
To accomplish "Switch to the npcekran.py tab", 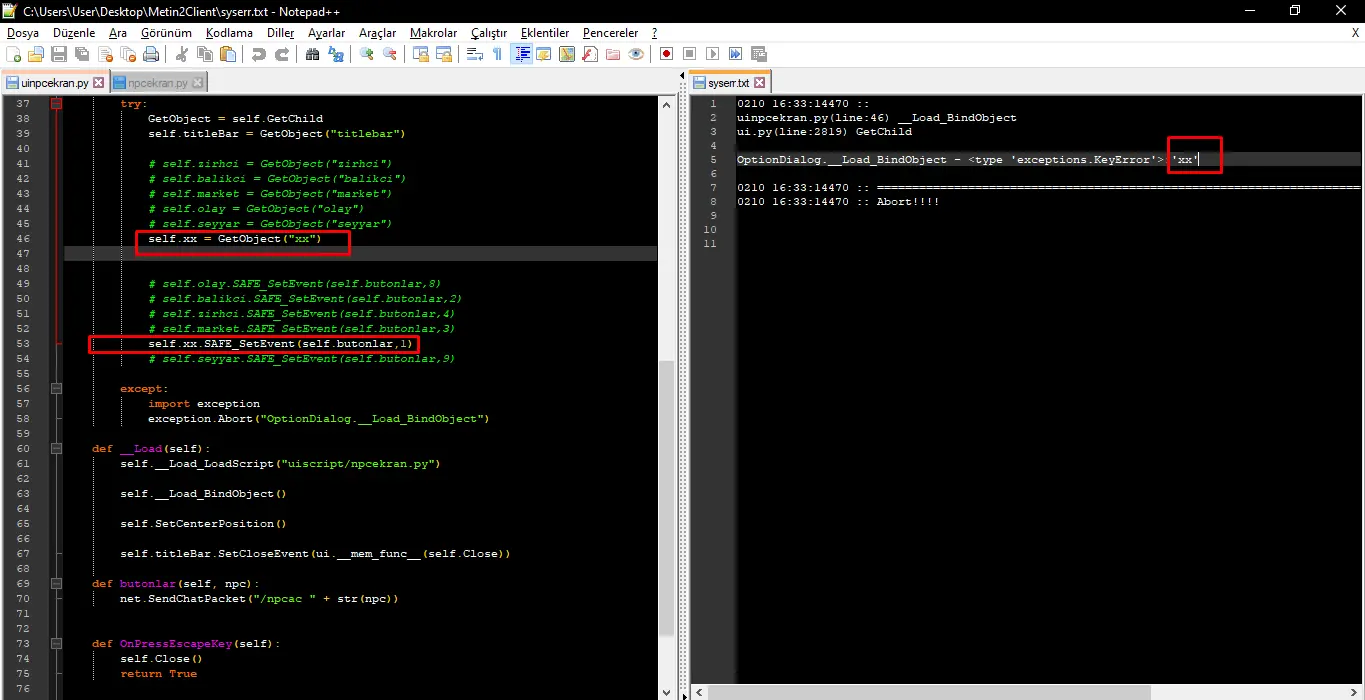I will [157, 83].
